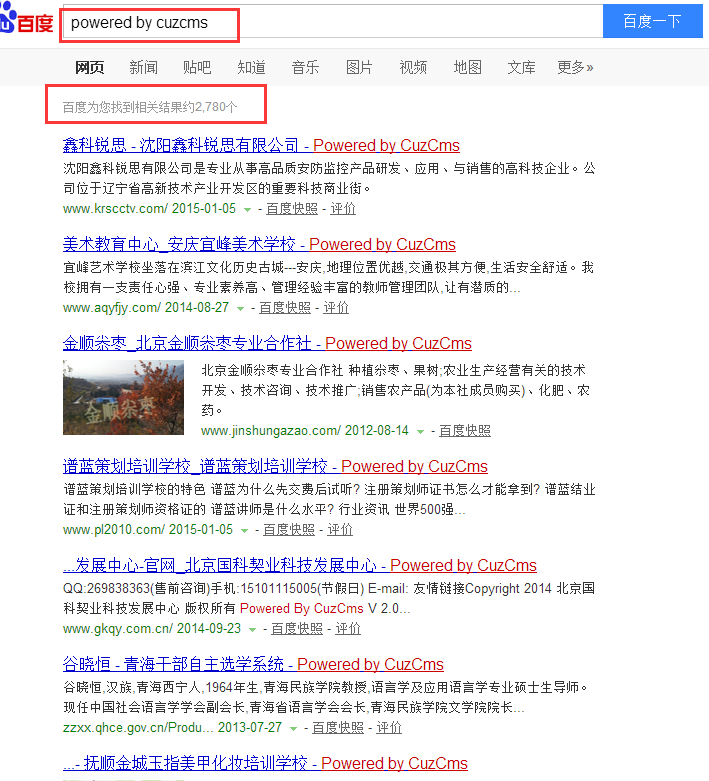Open the 知道 tab
Image resolution: width=709 pixels, height=781 pixels.
pos(252,67)
